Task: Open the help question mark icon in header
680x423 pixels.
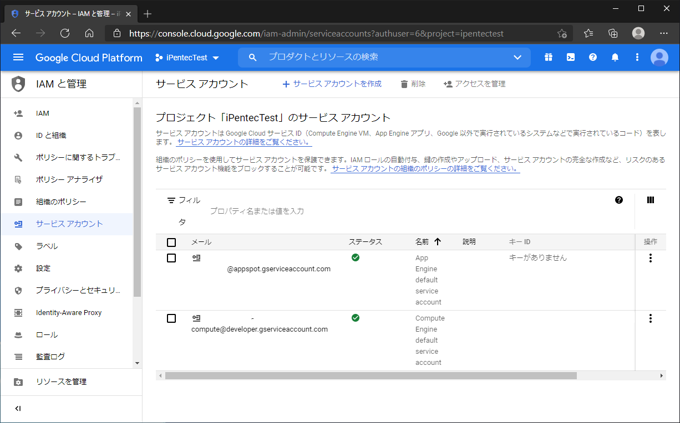Action: 593,57
